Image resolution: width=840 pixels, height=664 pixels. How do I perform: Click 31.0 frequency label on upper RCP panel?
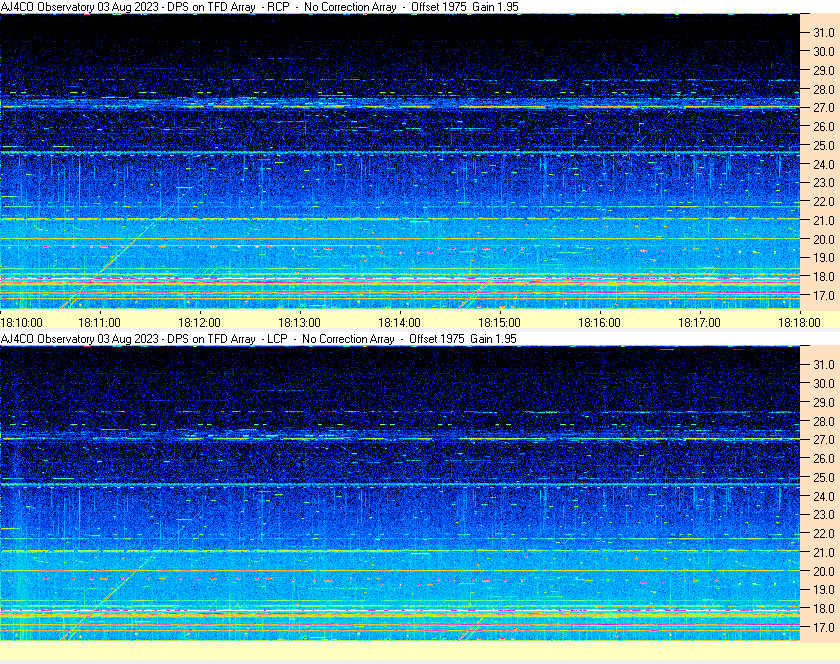pyautogui.click(x=824, y=32)
